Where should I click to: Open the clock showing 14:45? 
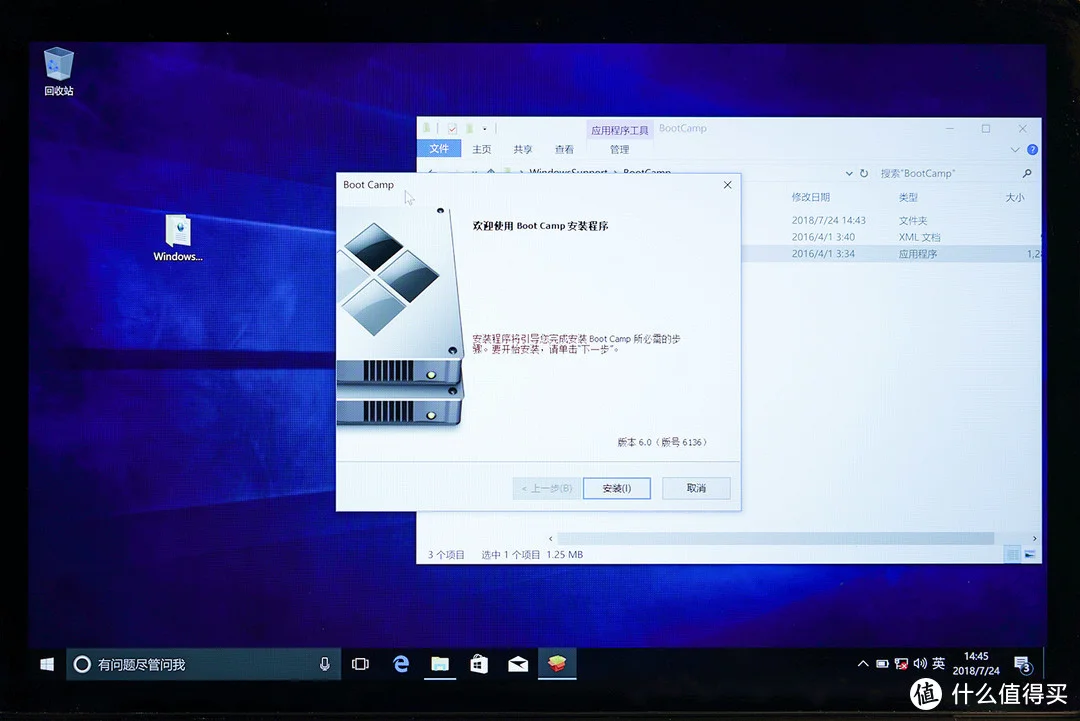(976, 664)
